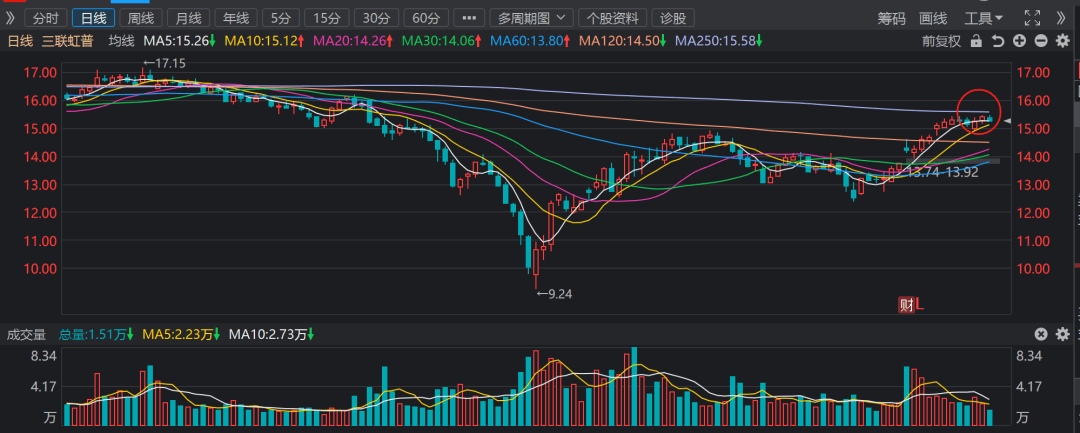Click the lock icon beside 前复权
This screenshot has height=433, width=1080.
coord(976,40)
